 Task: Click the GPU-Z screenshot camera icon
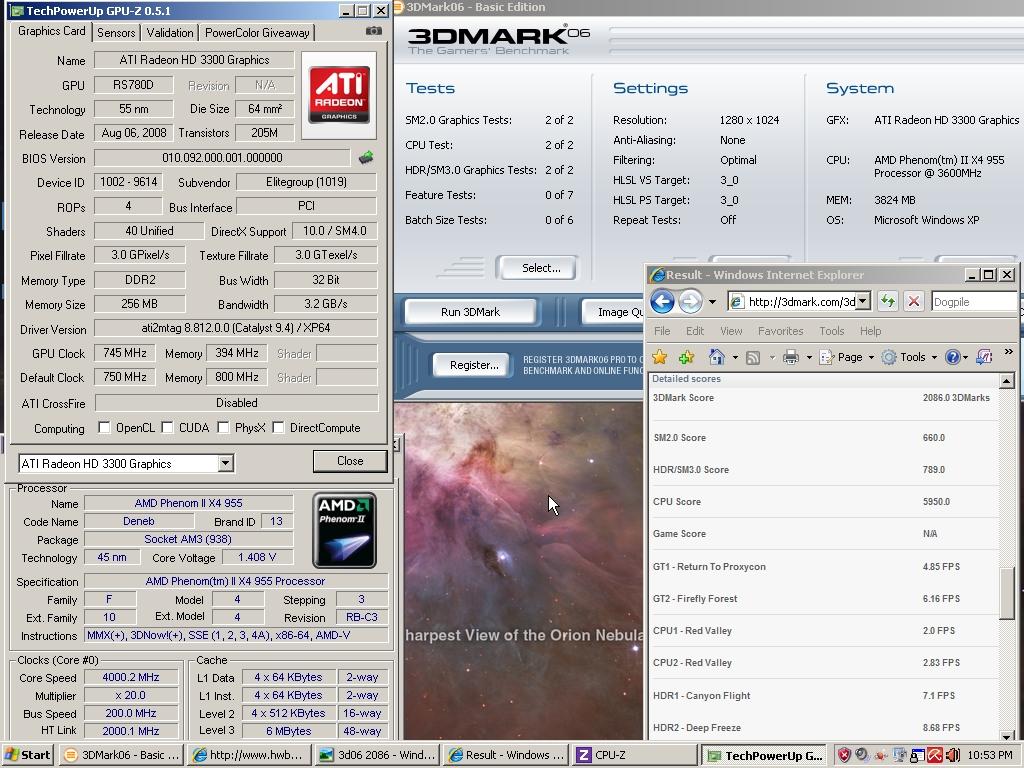373,31
